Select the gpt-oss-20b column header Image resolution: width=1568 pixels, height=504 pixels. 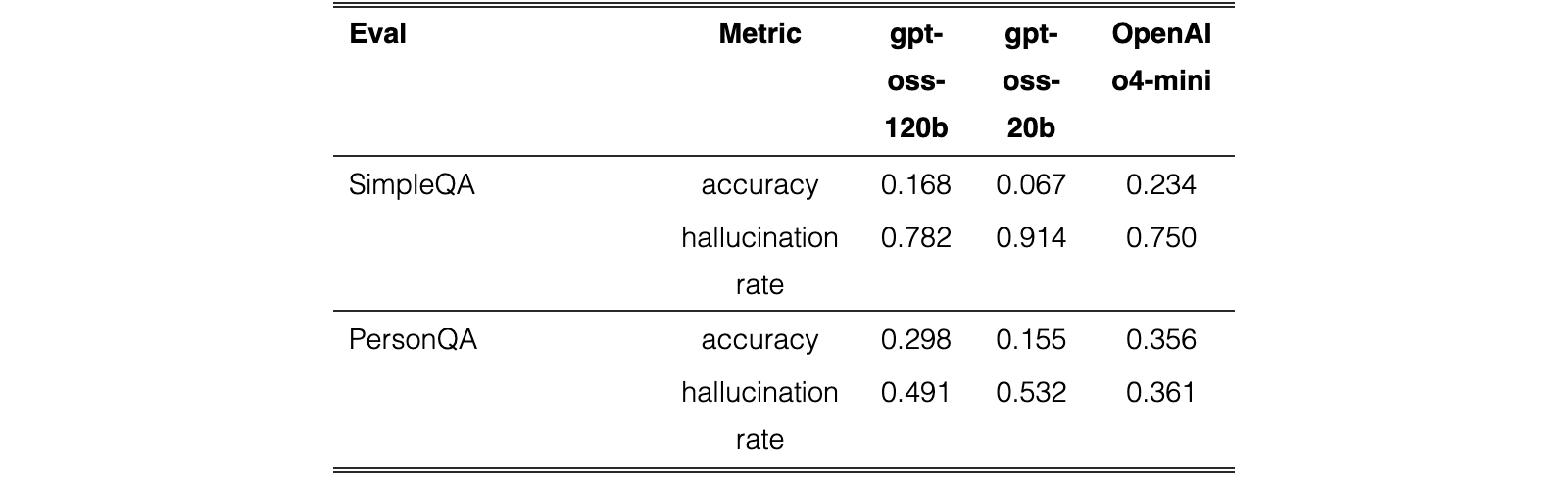(1031, 81)
